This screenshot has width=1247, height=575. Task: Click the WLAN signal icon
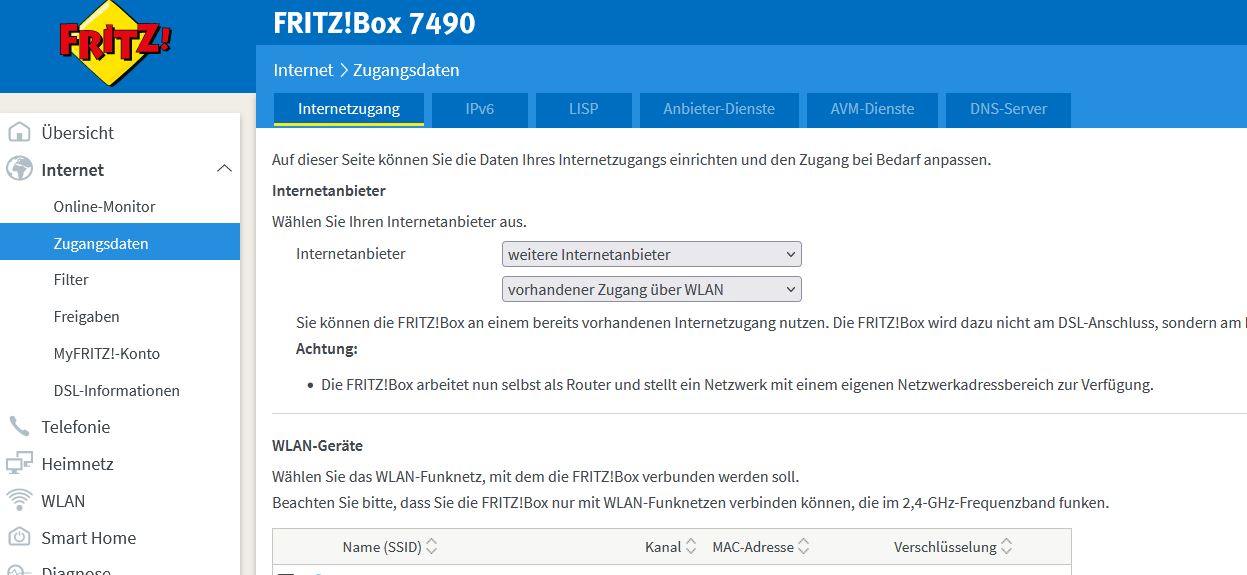click(19, 501)
